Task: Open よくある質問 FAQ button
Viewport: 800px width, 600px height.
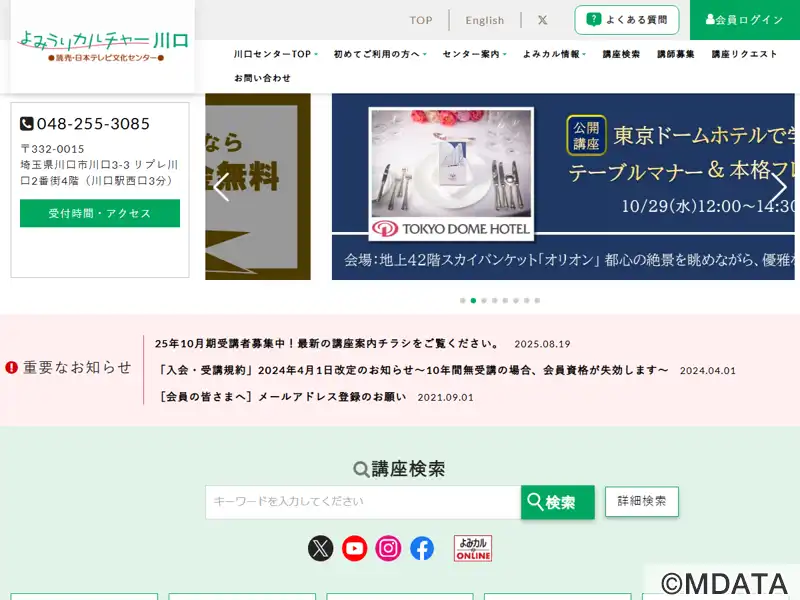Action: [x=627, y=20]
